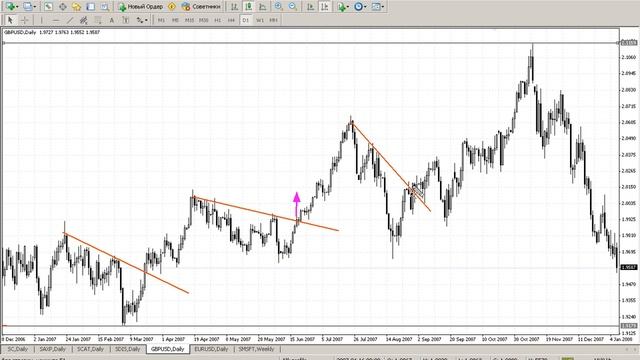The image size is (640, 360).
Task: Switch to the SMSFT,Weekly chart tab
Action: pos(256,349)
